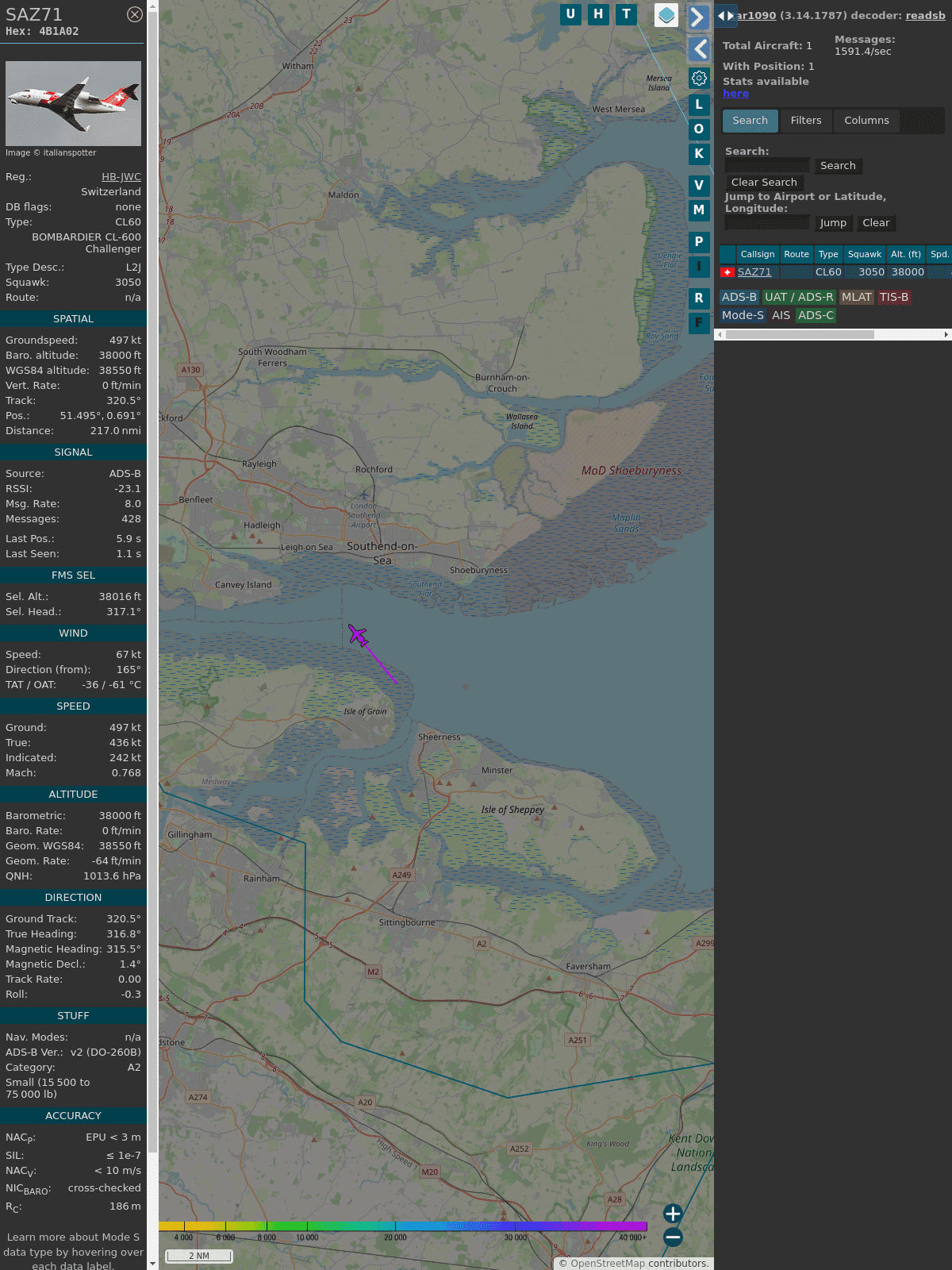Viewport: 952px width, 1270px height.
Task: Zoom in with the plus button
Action: pos(673,1214)
